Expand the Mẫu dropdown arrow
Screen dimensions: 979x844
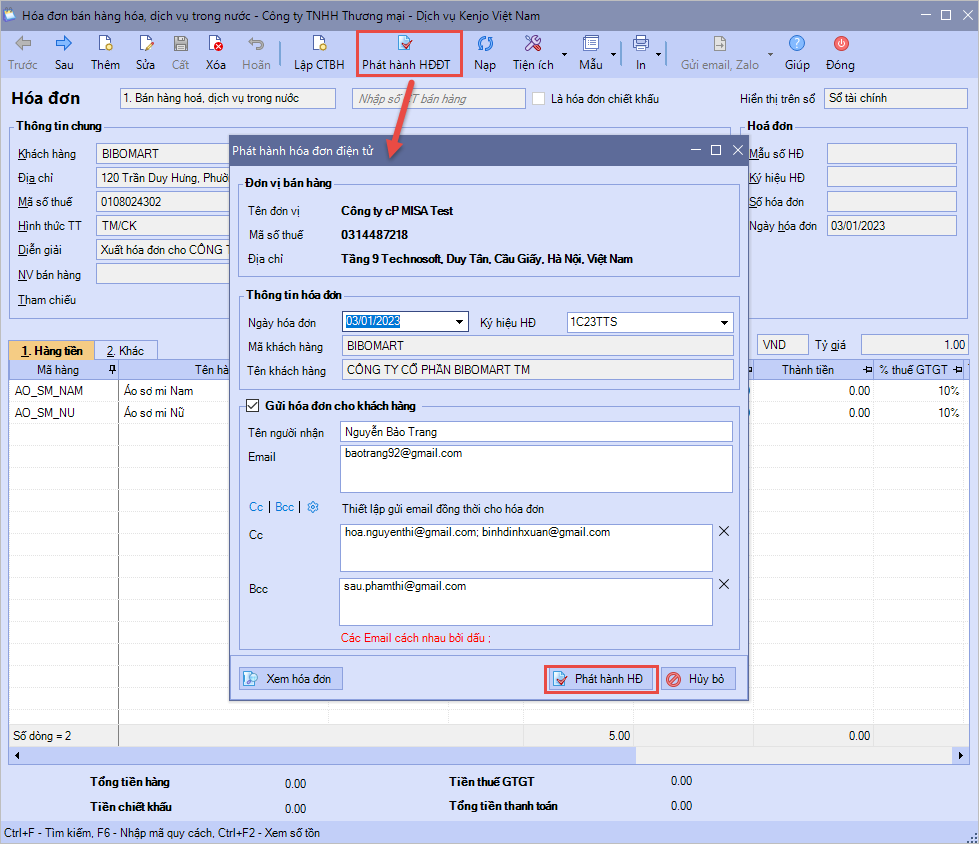(x=611, y=54)
